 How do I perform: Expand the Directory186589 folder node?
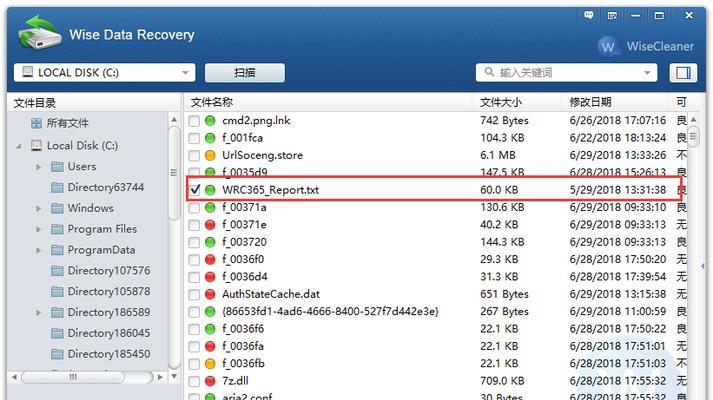point(39,313)
